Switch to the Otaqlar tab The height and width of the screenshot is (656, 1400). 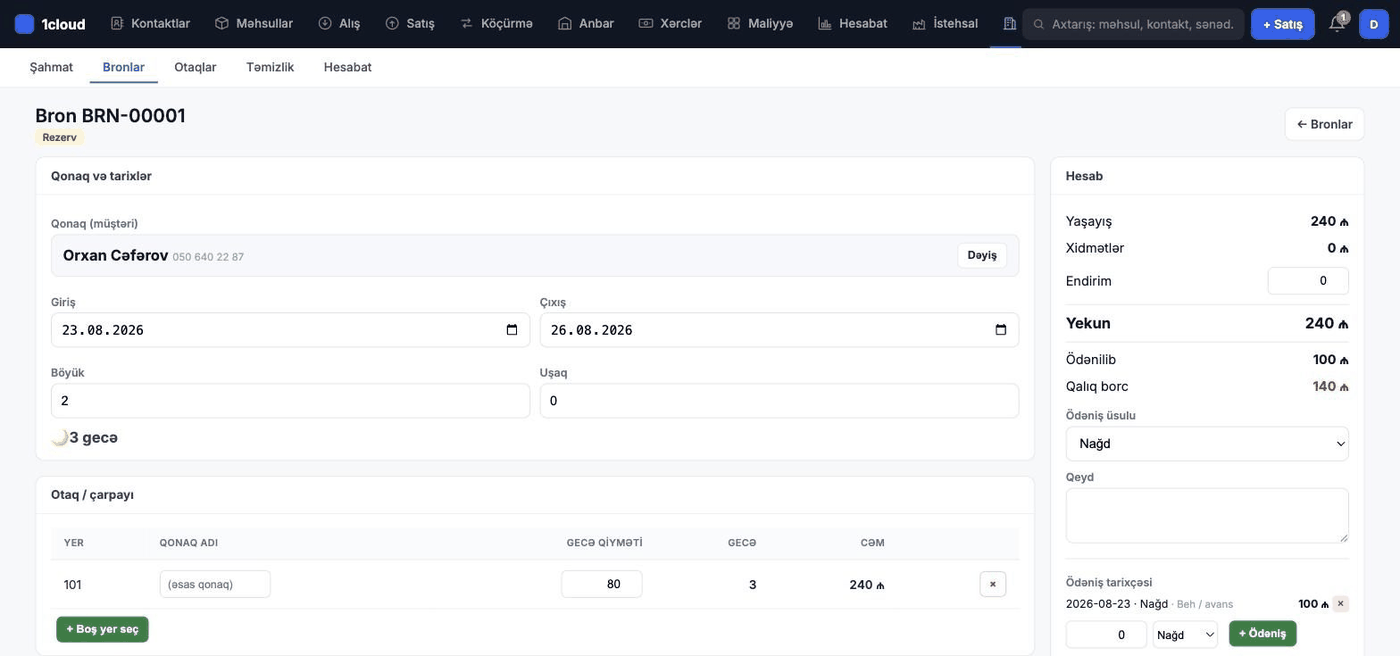click(195, 67)
